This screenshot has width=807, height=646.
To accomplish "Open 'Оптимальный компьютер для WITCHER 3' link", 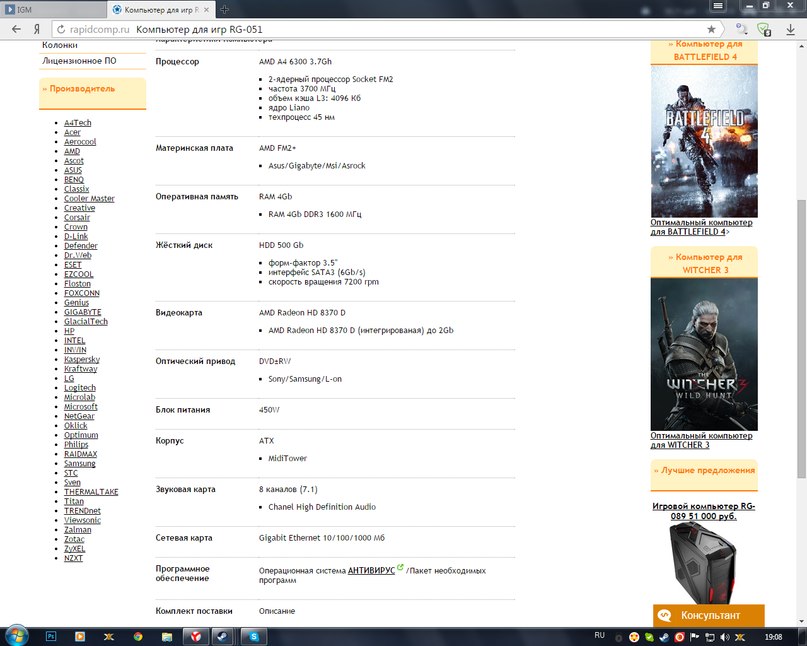I will pyautogui.click(x=701, y=440).
